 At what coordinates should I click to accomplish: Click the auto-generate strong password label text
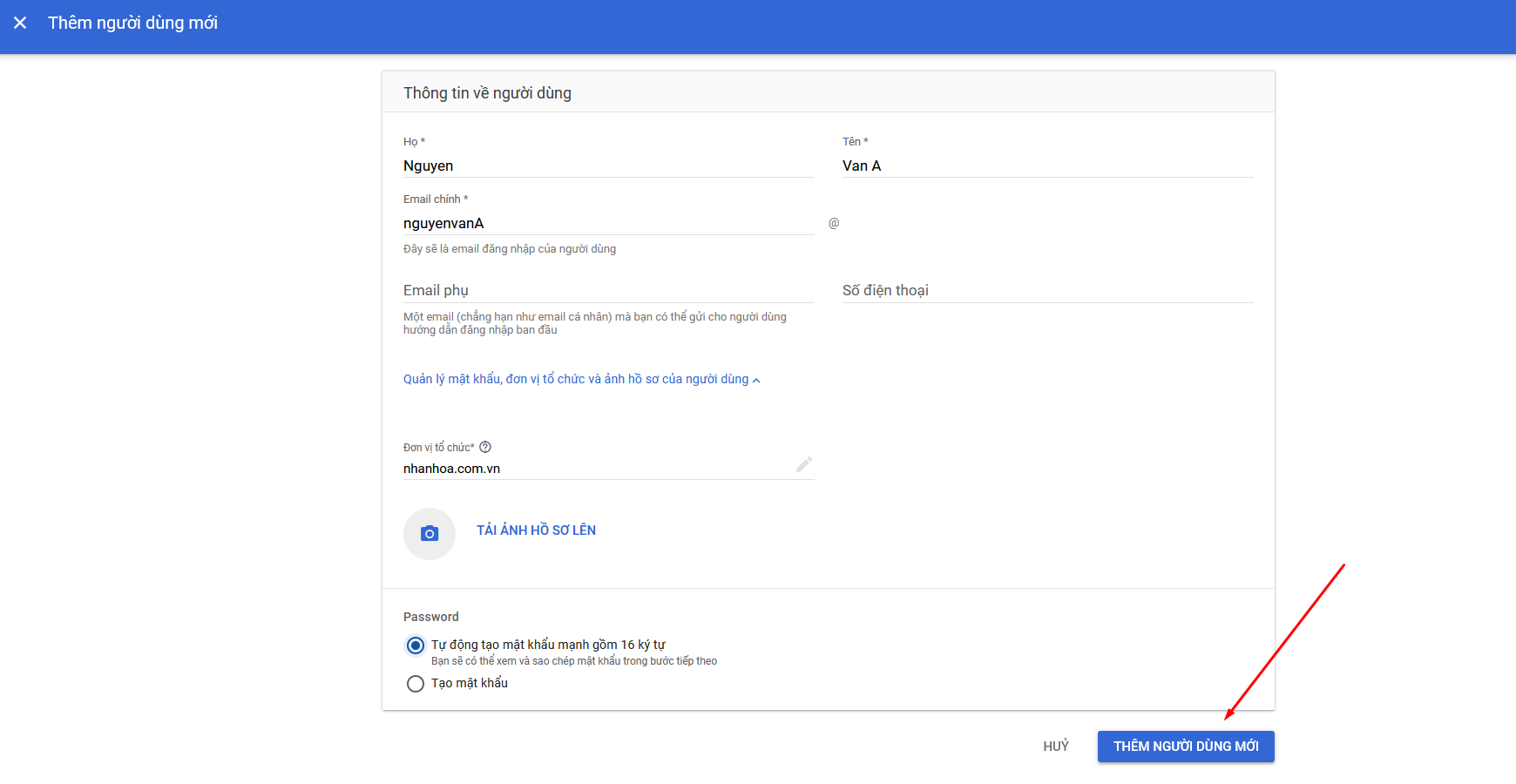(548, 645)
